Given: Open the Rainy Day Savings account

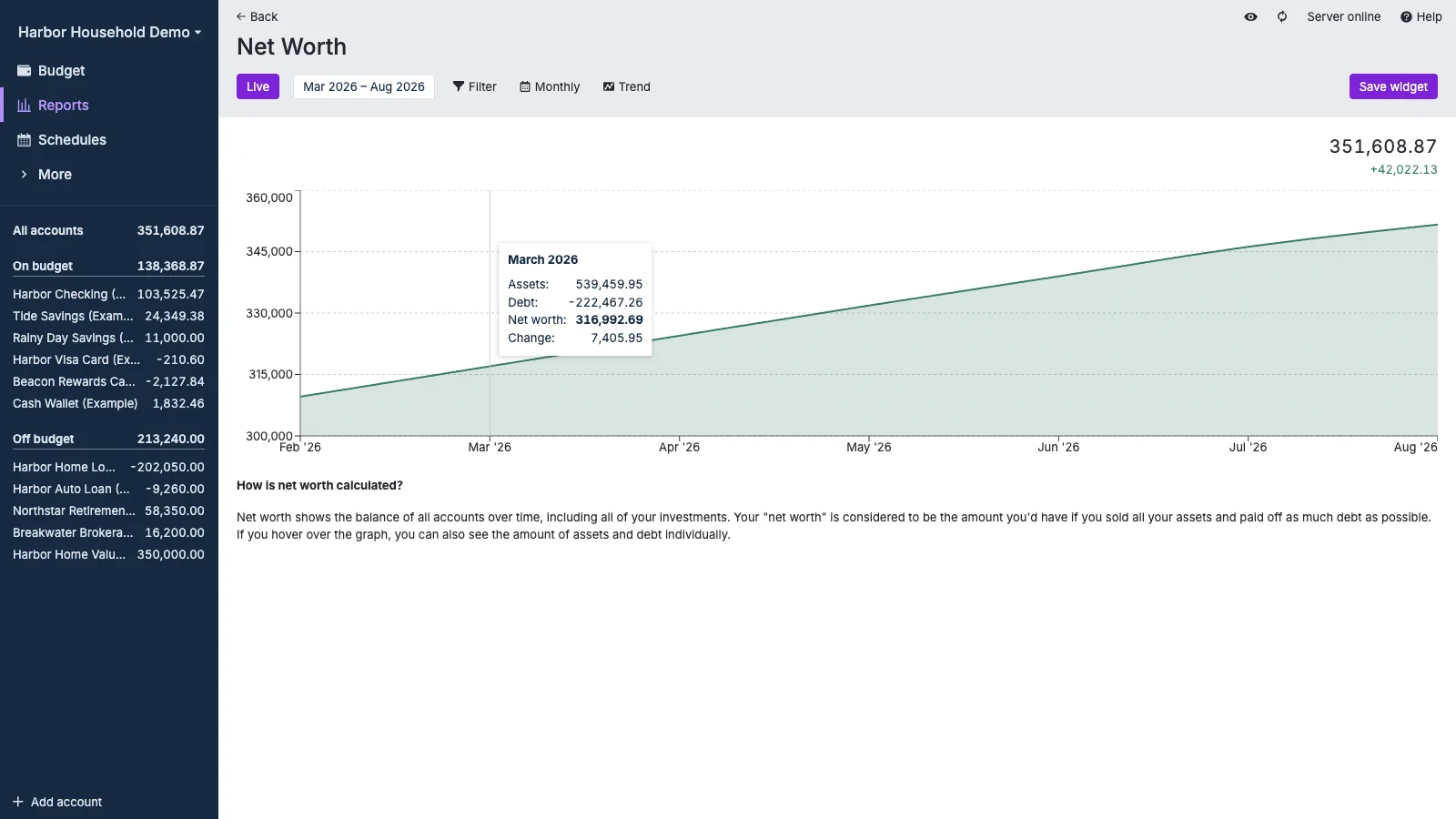Looking at the screenshot, I should pos(108,339).
